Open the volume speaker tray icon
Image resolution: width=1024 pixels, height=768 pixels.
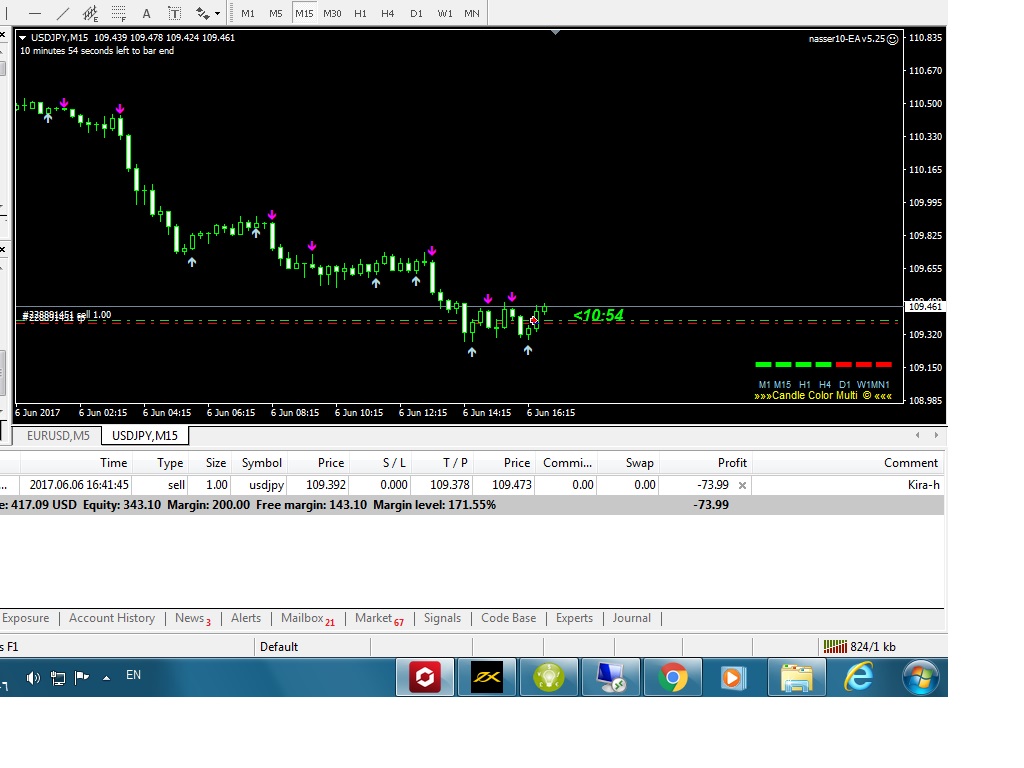pos(33,678)
